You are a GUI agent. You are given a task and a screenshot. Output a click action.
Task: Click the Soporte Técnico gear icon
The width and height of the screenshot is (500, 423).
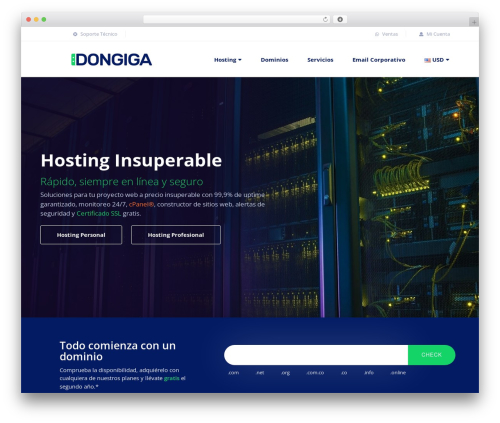click(75, 34)
